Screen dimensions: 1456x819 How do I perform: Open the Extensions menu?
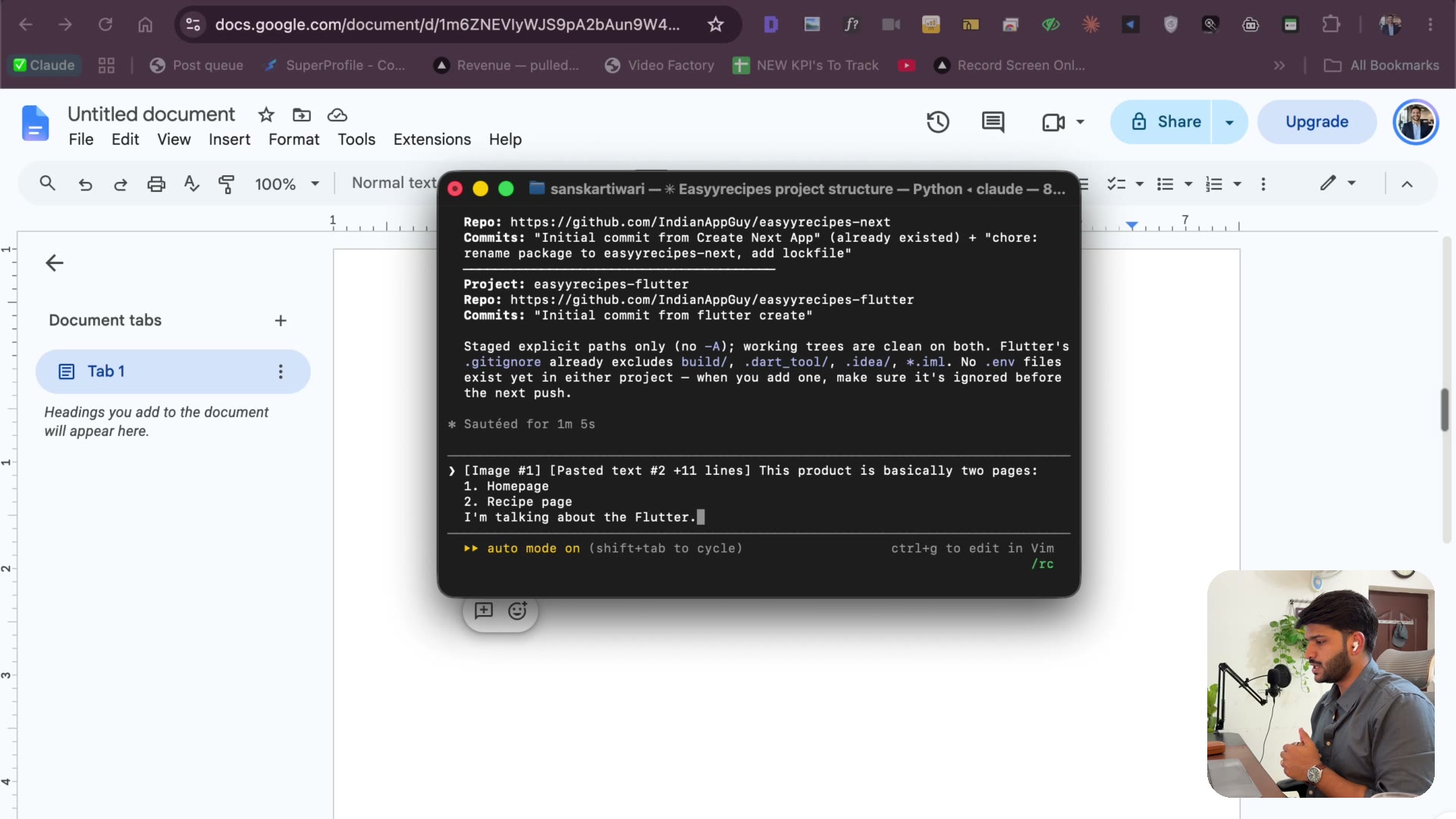432,140
